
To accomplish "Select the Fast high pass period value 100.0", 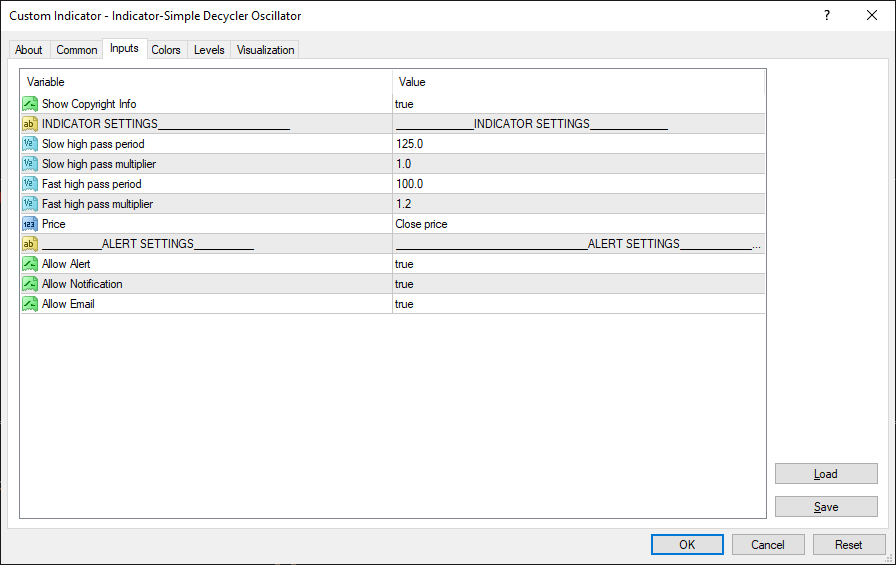I will 410,184.
